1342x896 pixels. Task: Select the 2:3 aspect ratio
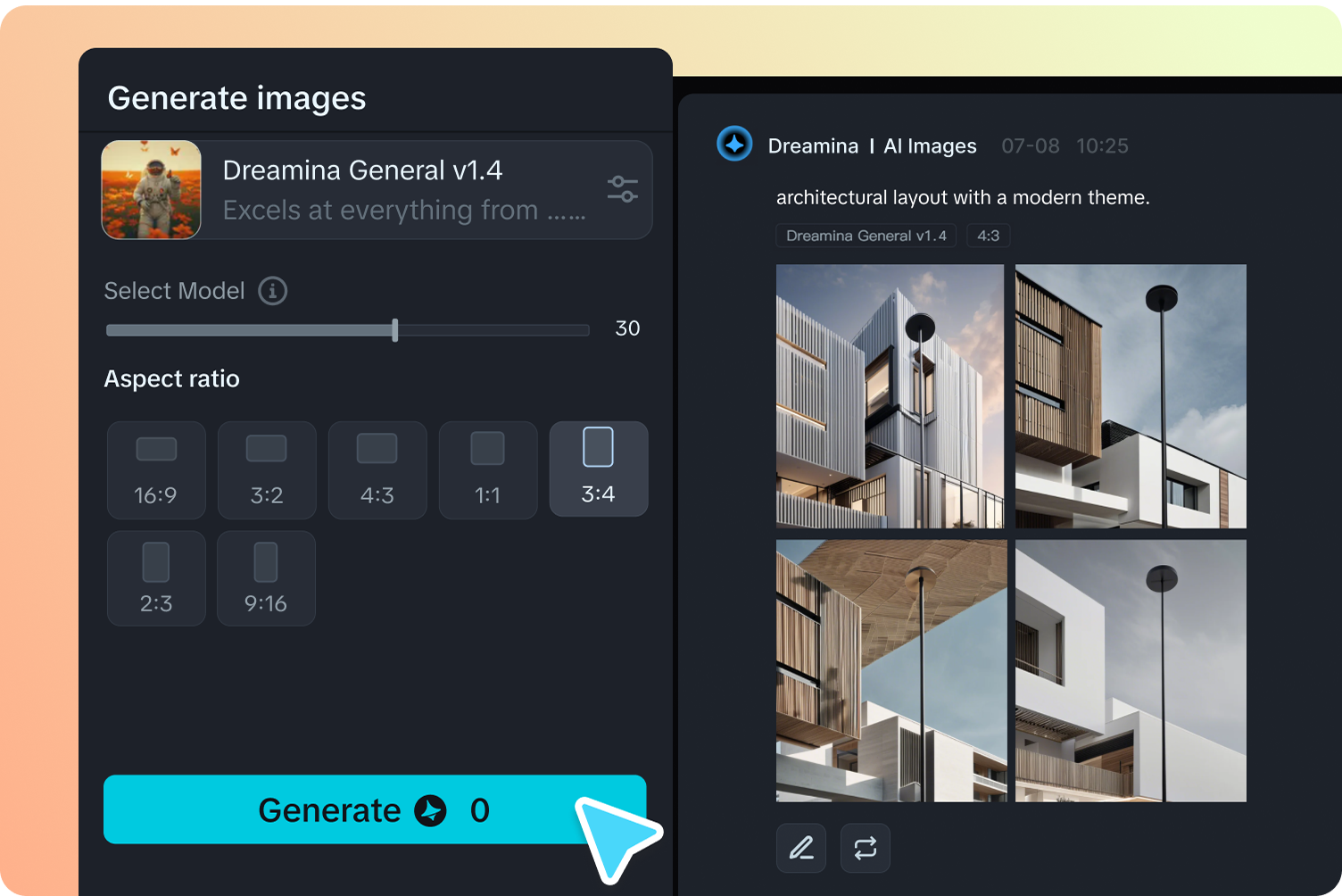tap(156, 578)
